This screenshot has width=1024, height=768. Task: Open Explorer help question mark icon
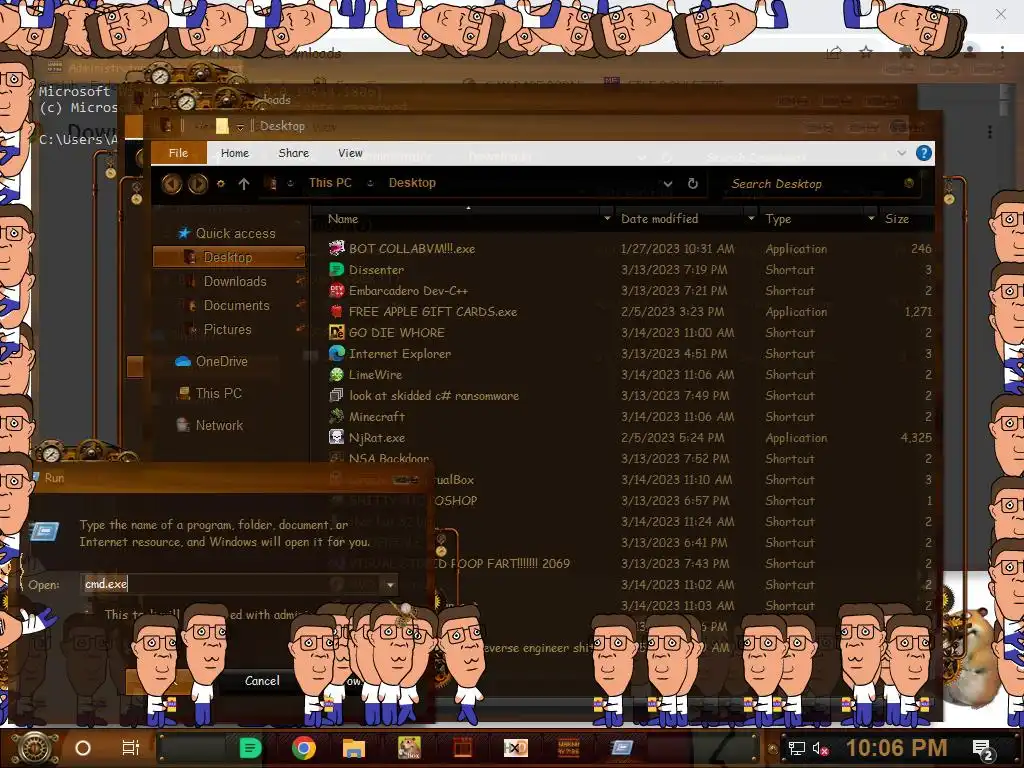(923, 153)
